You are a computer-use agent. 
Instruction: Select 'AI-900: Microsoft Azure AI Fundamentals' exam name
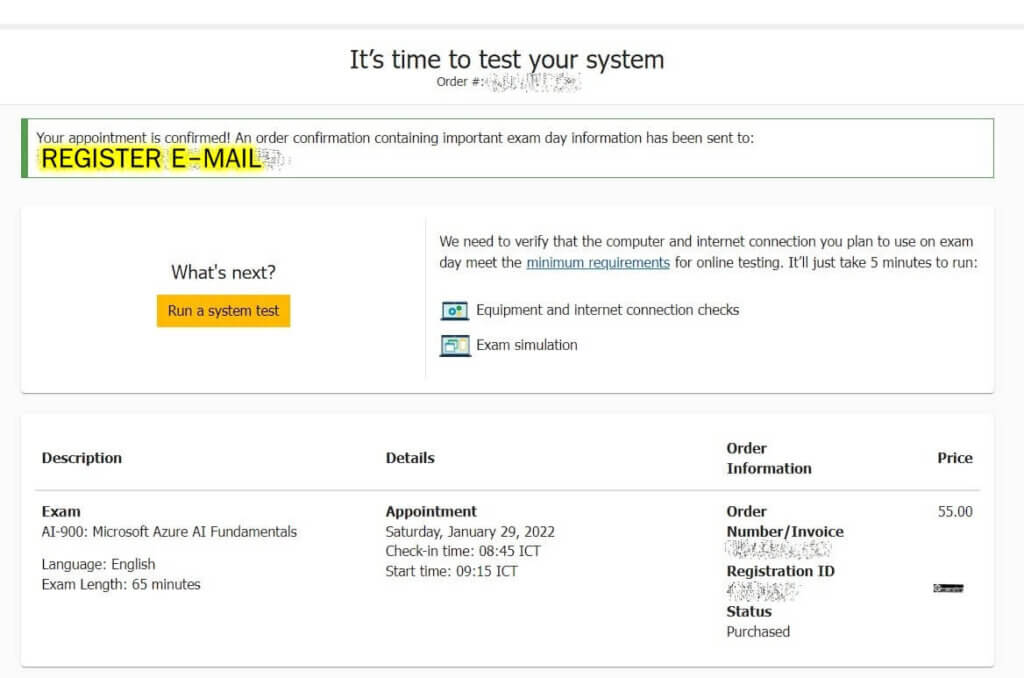coord(169,532)
